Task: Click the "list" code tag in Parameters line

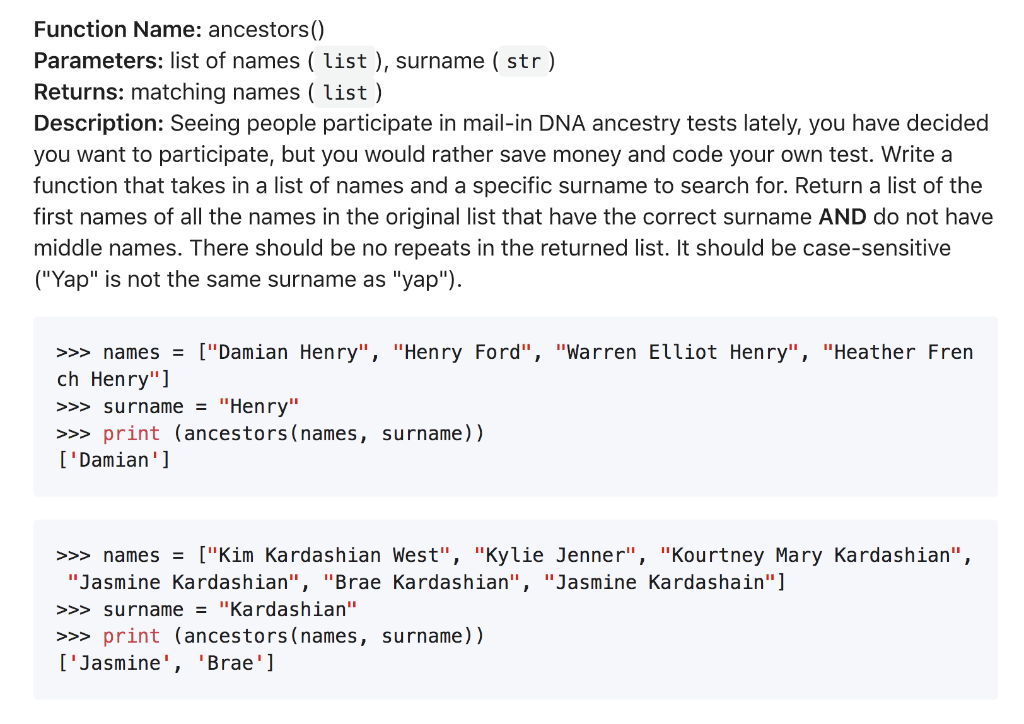Action: pos(345,61)
